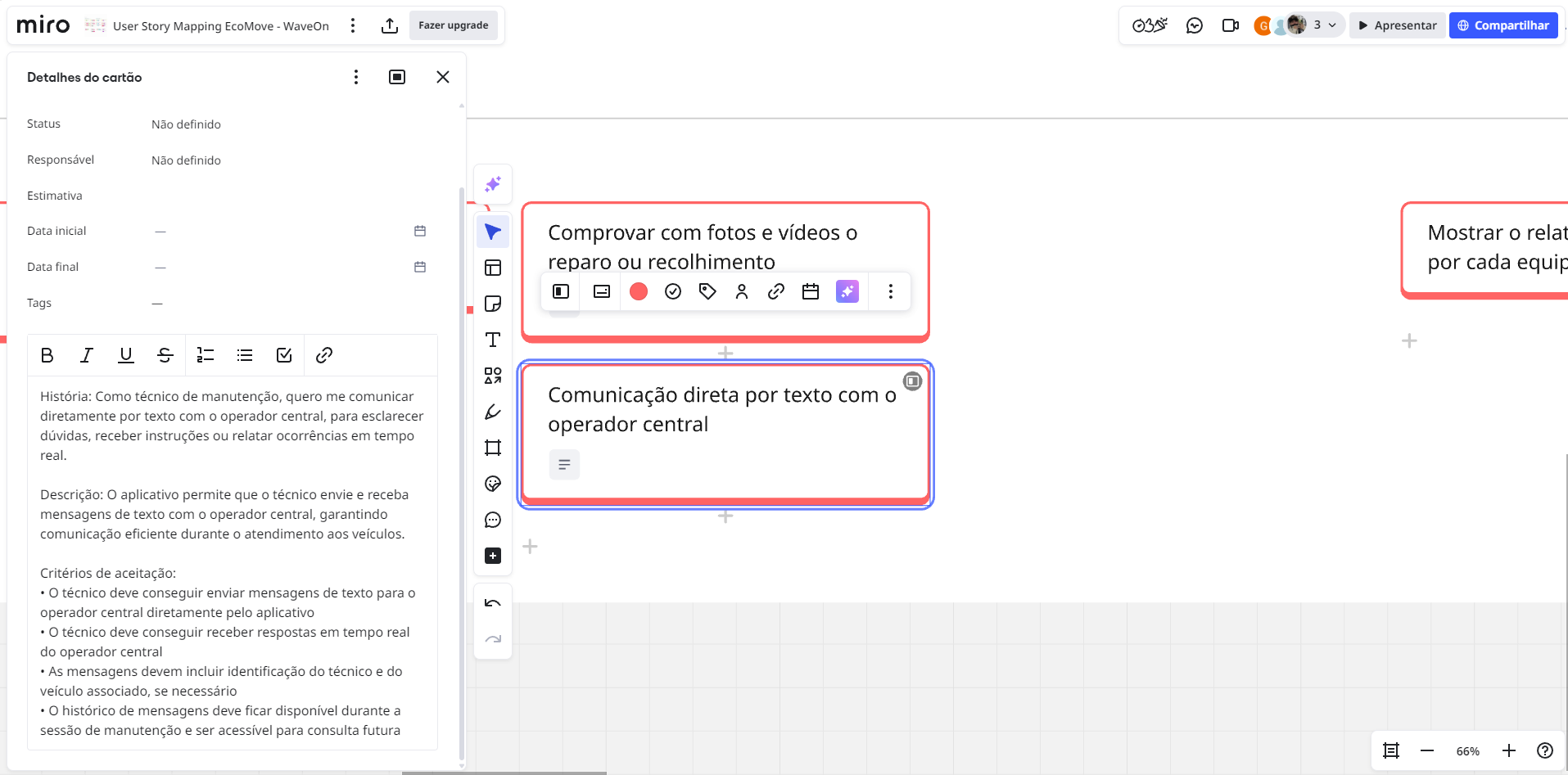
Task: Click the Fazer upgrade button
Action: (x=453, y=25)
